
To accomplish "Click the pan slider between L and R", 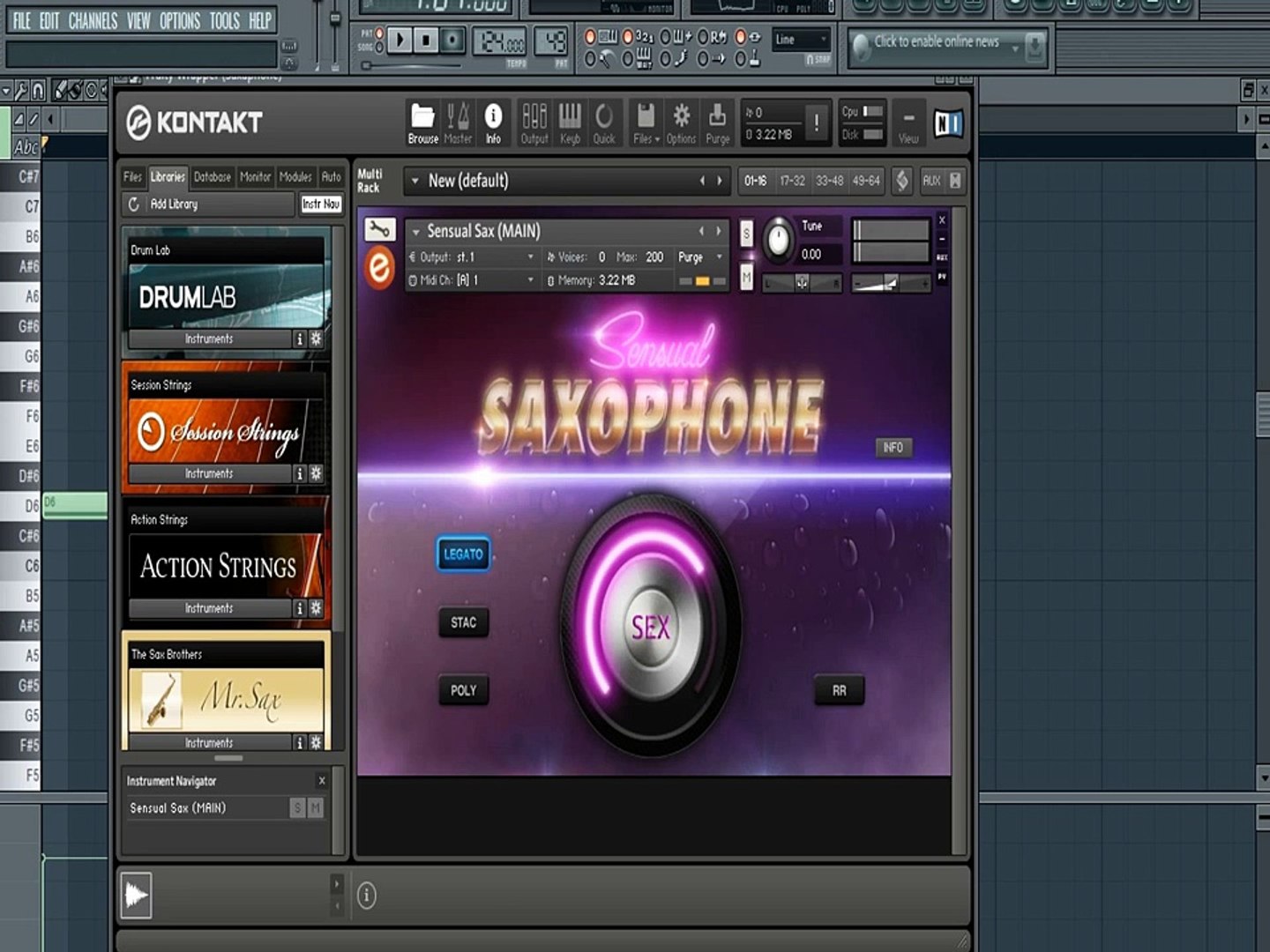I will 803,283.
